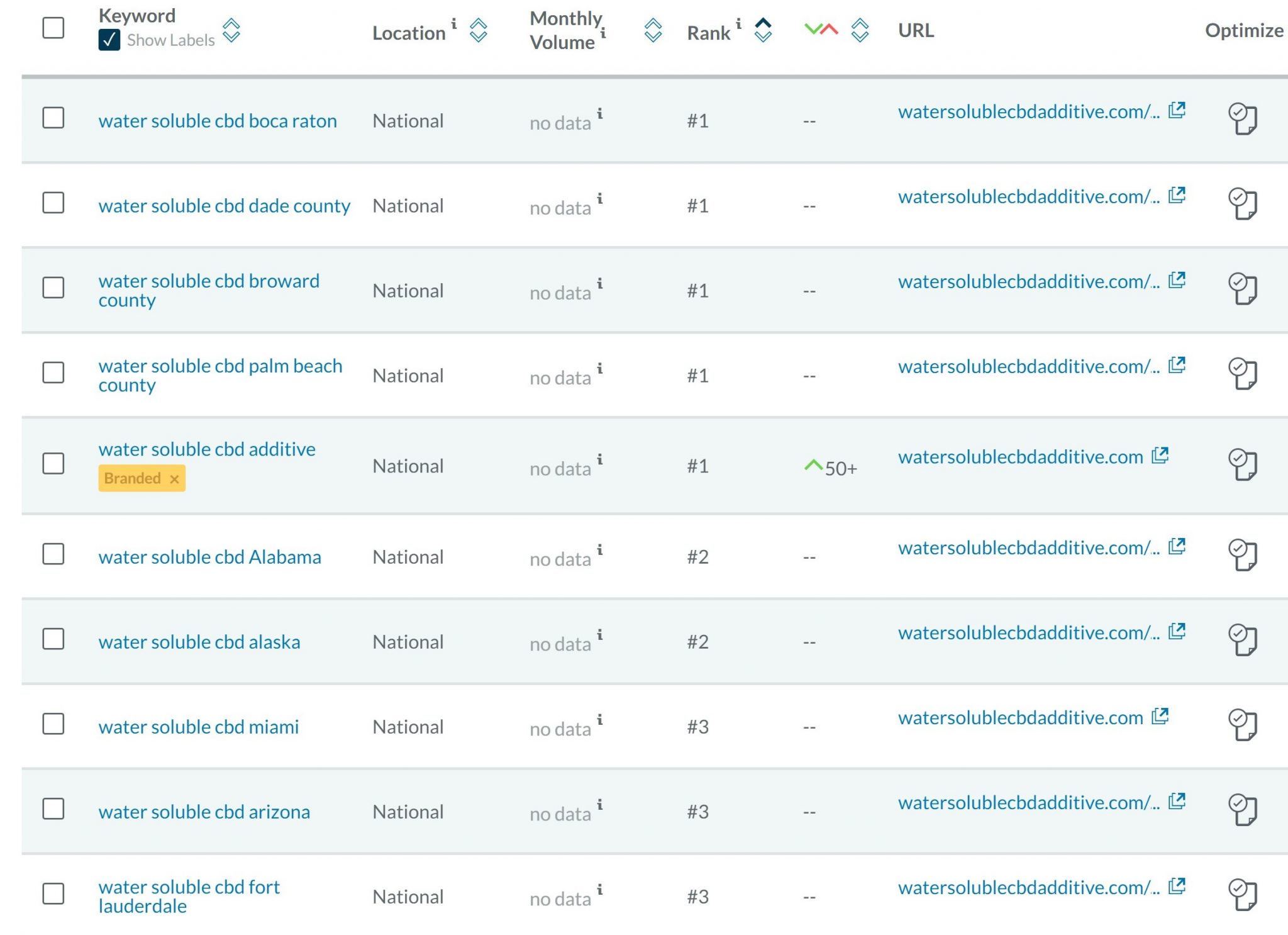This screenshot has height=935, width=1288.
Task: Click rank #2 in Alabama row
Action: point(697,557)
